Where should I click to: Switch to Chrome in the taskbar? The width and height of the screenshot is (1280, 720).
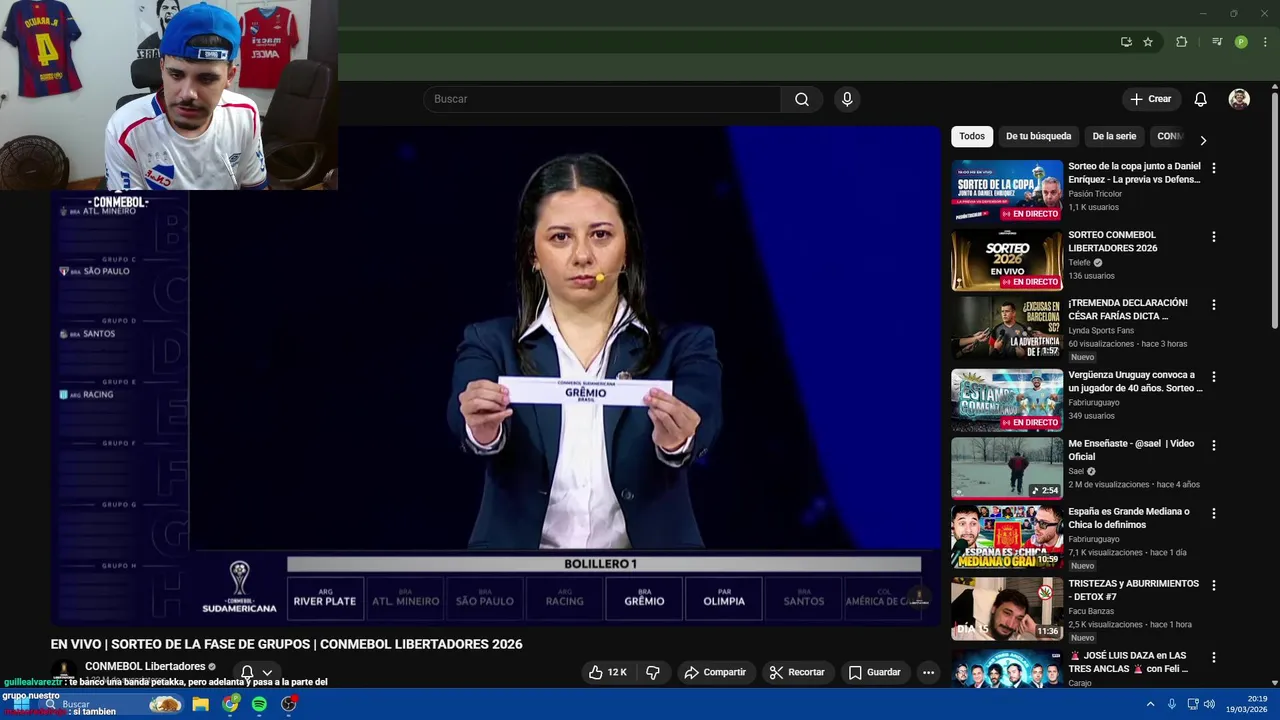pos(230,704)
